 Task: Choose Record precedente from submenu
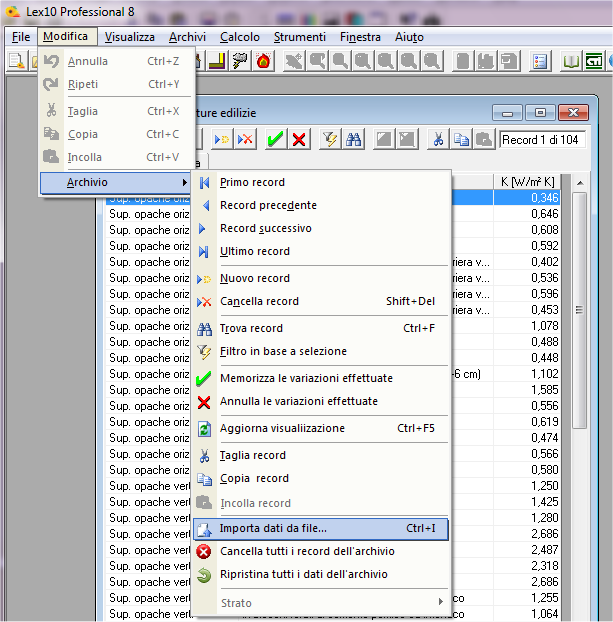coord(321,205)
